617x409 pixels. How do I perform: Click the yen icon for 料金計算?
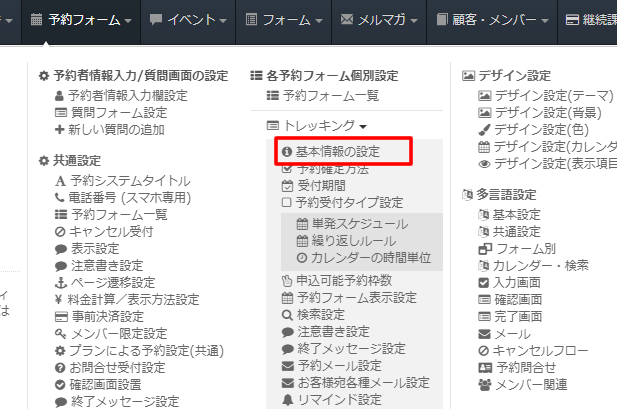click(x=60, y=300)
